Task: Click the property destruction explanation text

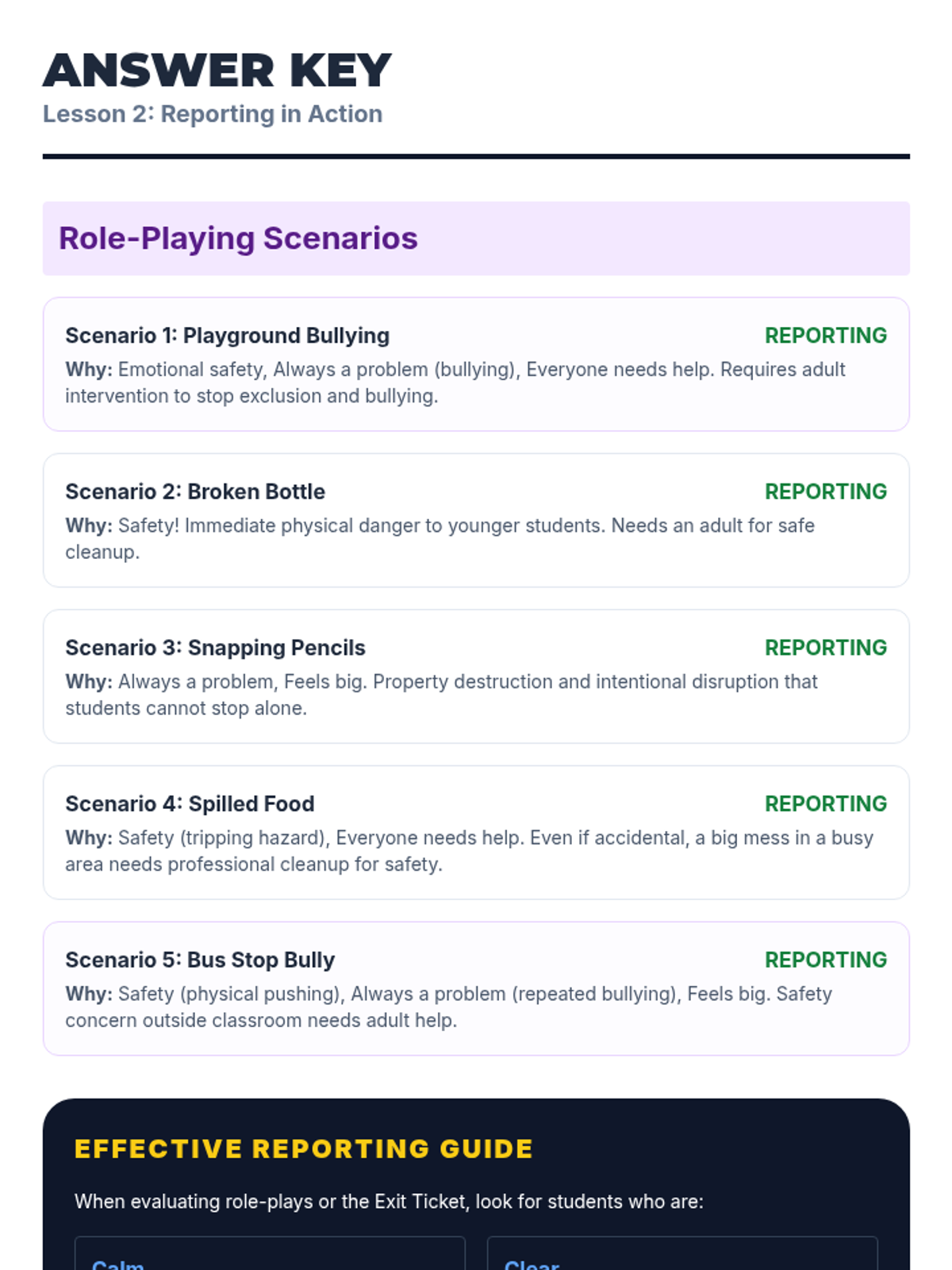Action: click(441, 695)
